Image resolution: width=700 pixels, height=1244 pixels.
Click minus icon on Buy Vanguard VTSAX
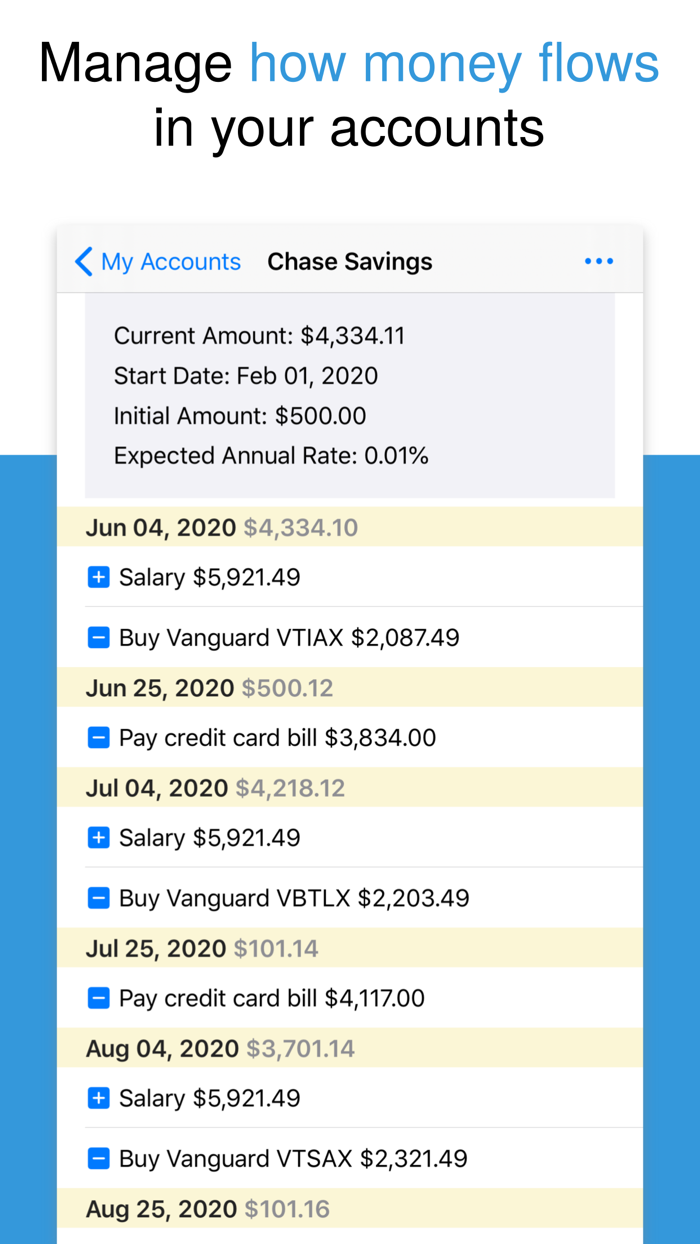coord(98,1158)
